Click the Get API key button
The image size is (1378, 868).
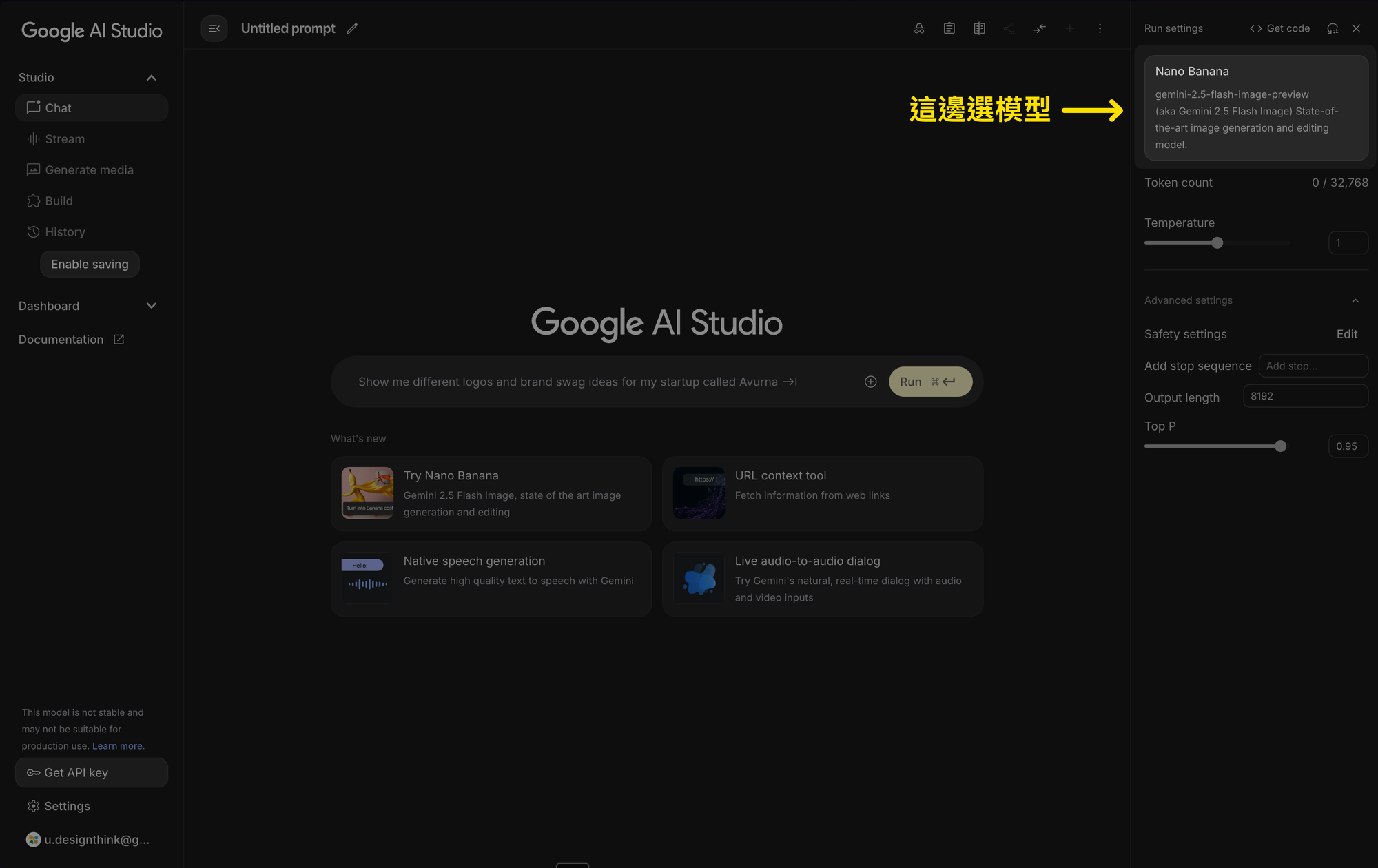pos(92,773)
